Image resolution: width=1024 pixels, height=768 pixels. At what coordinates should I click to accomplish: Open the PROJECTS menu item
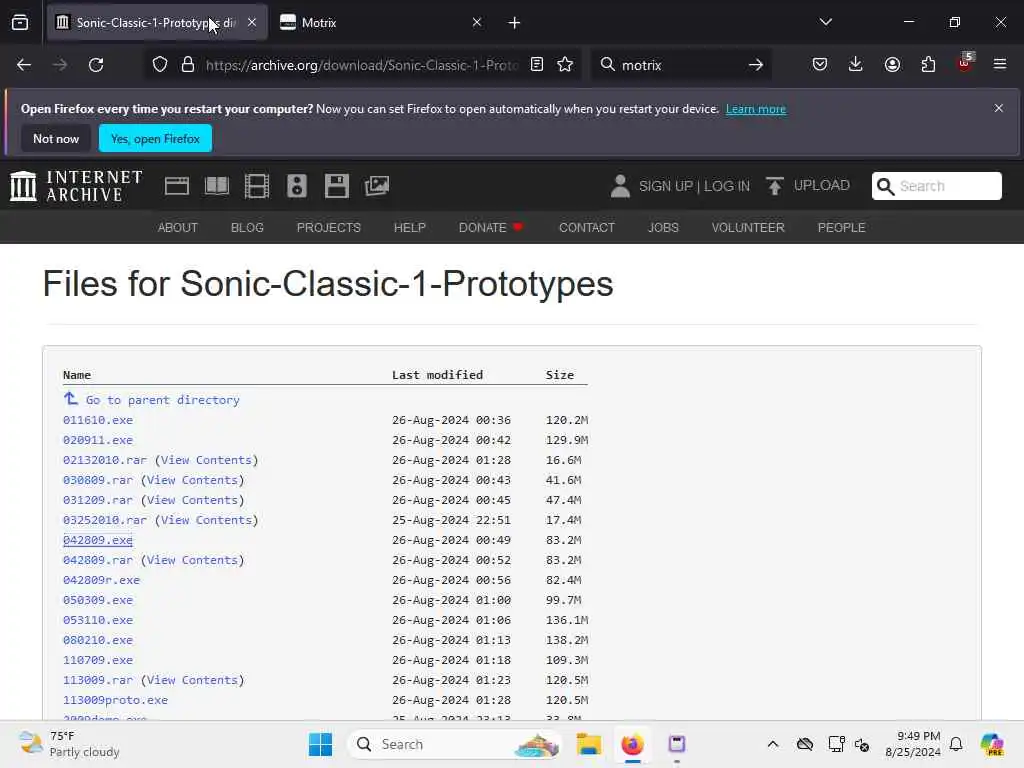pos(328,228)
